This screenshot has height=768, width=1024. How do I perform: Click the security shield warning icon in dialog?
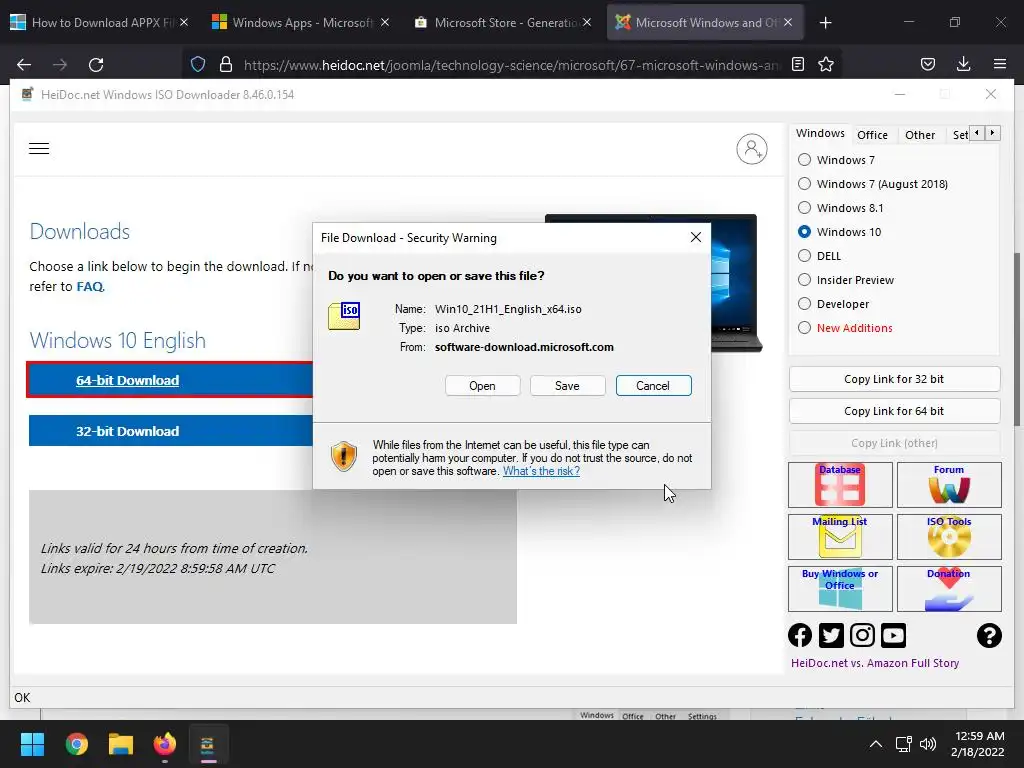coord(344,456)
